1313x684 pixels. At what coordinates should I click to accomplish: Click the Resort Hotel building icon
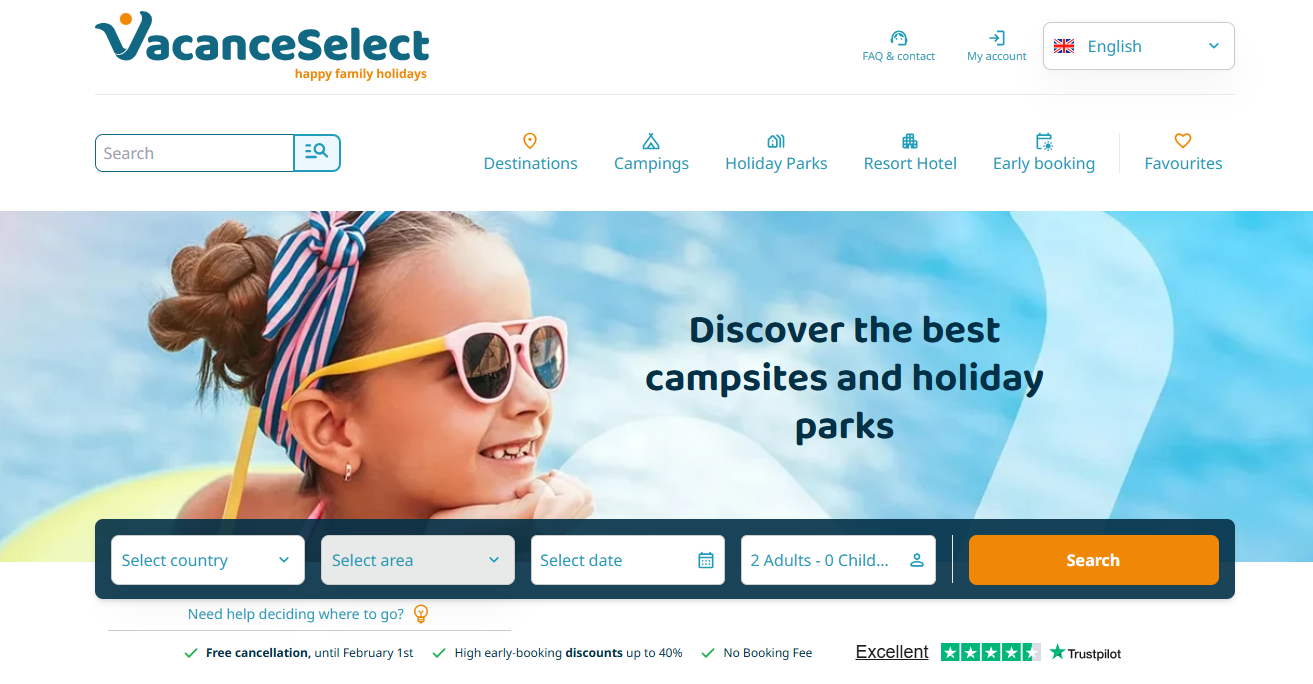pyautogui.click(x=910, y=141)
